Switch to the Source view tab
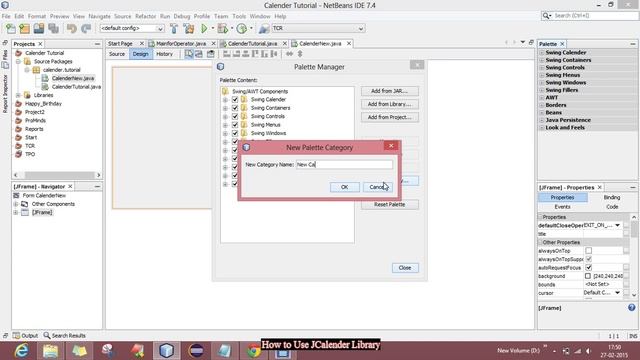 (117, 54)
